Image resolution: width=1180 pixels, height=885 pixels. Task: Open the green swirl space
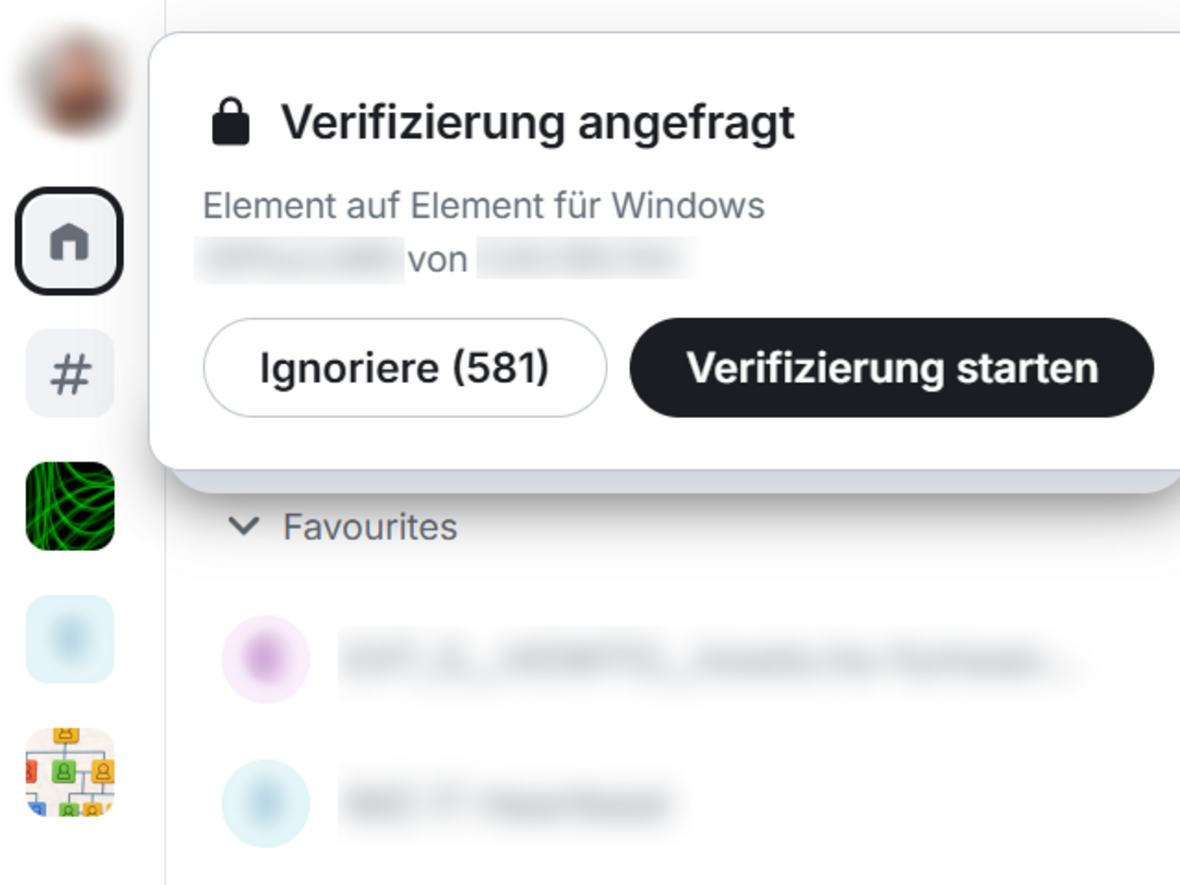pyautogui.click(x=70, y=506)
